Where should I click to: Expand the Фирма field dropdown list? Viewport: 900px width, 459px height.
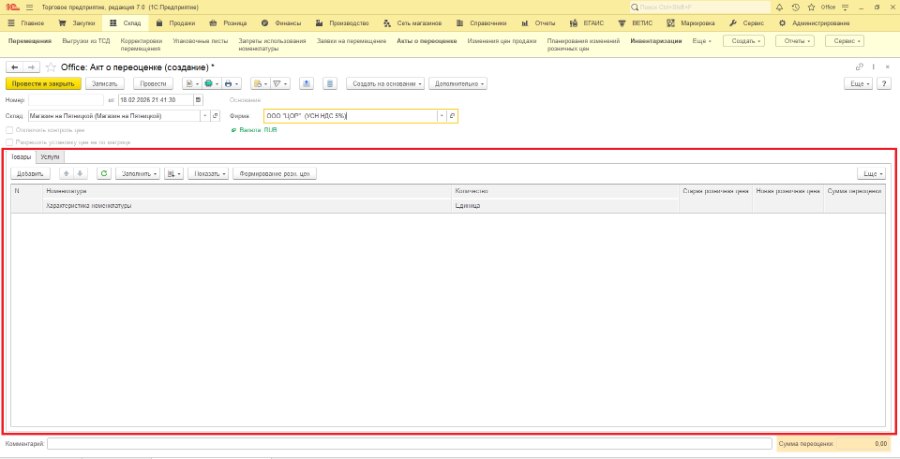442,116
